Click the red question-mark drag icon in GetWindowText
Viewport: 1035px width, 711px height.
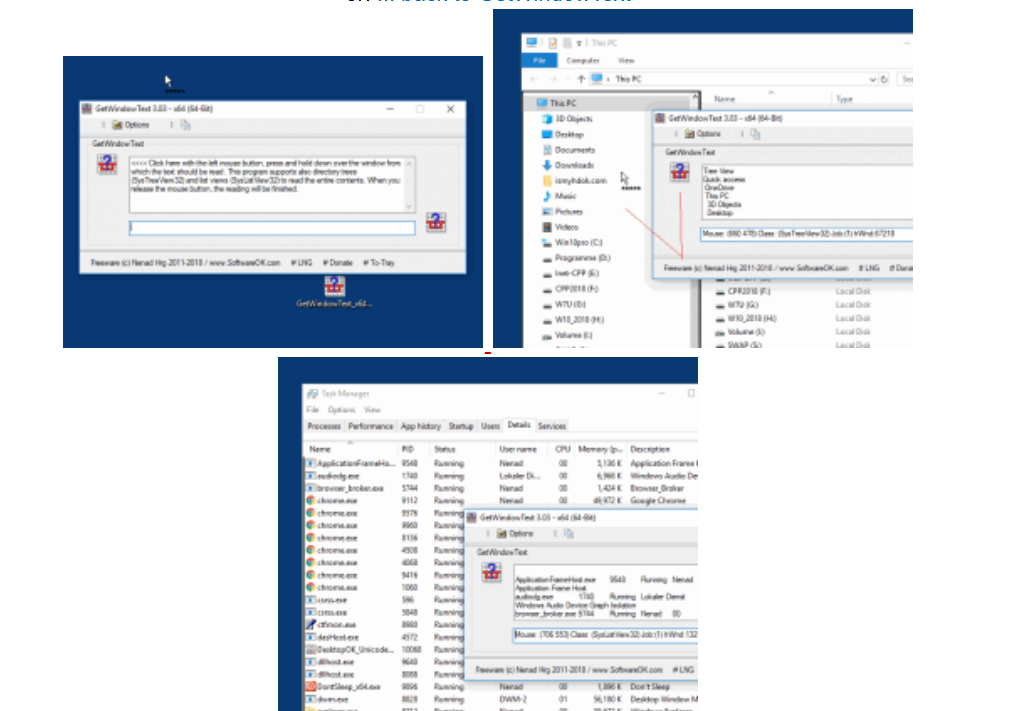[x=107, y=163]
